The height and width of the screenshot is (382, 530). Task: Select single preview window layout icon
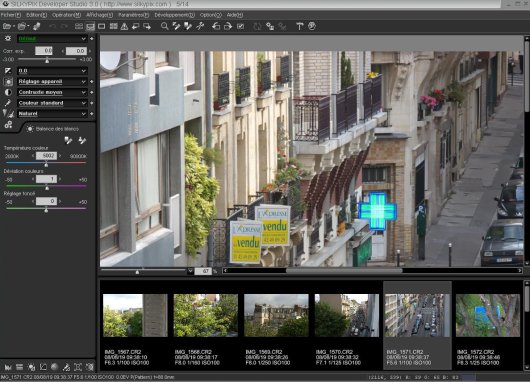coord(101,26)
